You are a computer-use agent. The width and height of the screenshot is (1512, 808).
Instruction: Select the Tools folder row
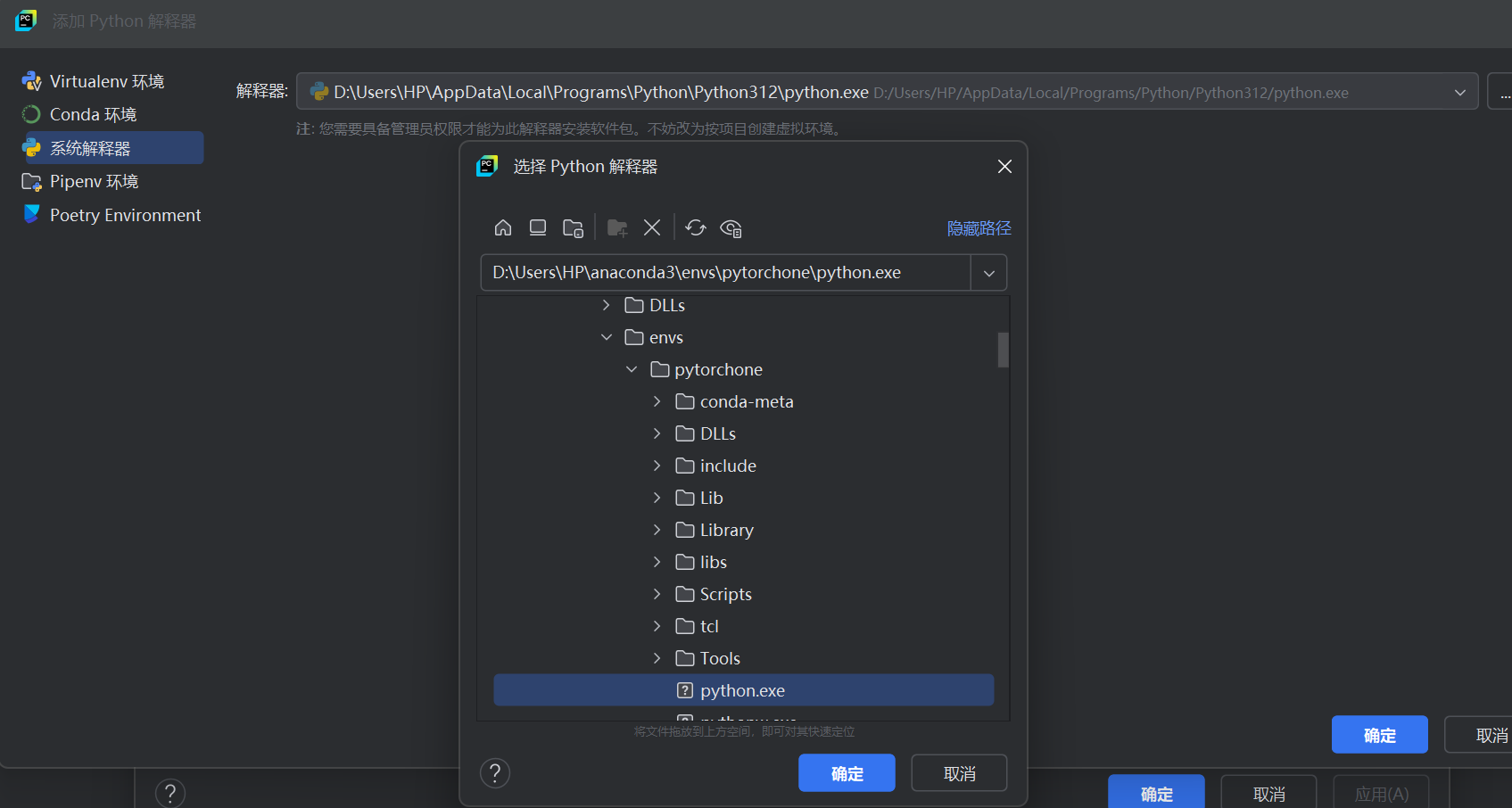point(743,658)
